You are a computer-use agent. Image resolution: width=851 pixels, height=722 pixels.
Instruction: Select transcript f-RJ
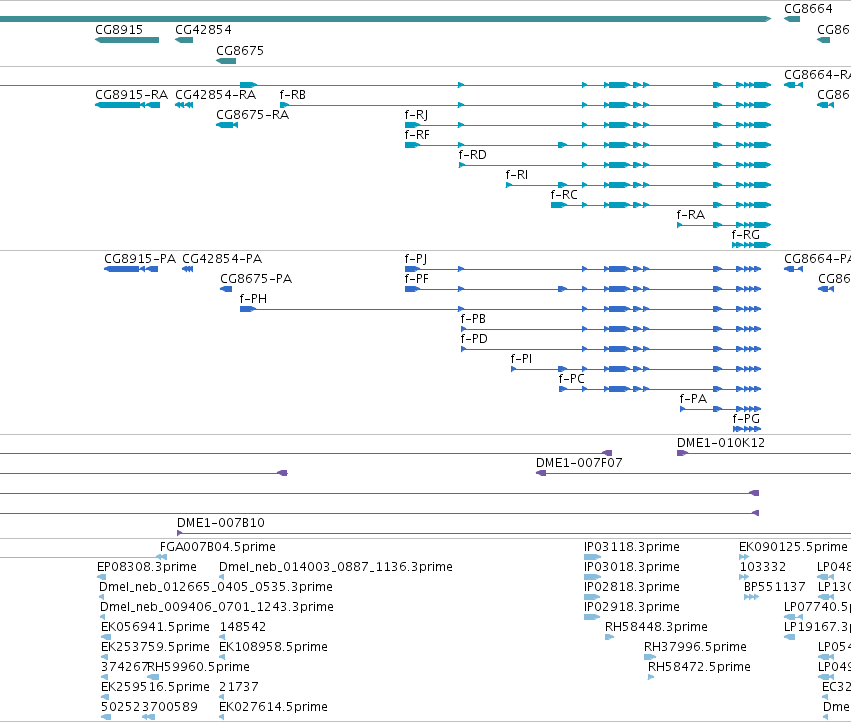click(x=588, y=125)
